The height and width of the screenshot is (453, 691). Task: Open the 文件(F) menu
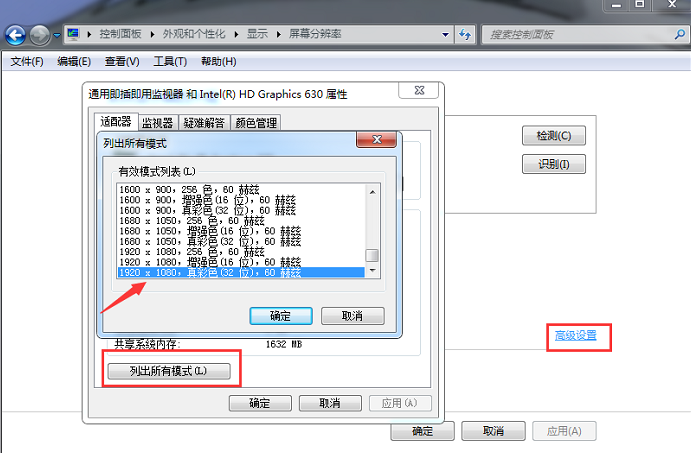[x=27, y=62]
